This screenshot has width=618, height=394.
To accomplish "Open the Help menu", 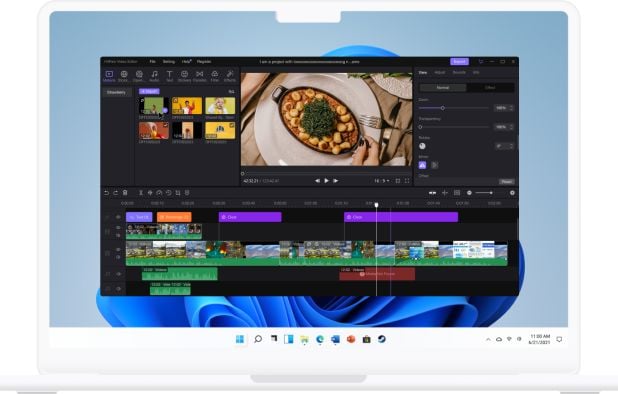I will pos(186,61).
